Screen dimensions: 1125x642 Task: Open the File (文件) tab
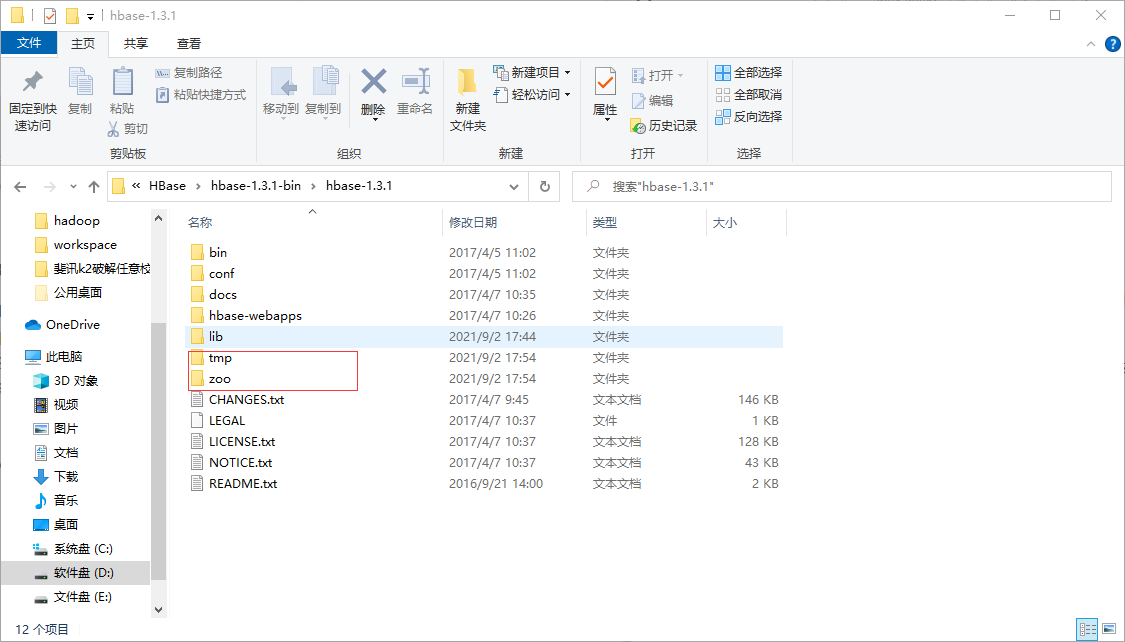point(29,43)
